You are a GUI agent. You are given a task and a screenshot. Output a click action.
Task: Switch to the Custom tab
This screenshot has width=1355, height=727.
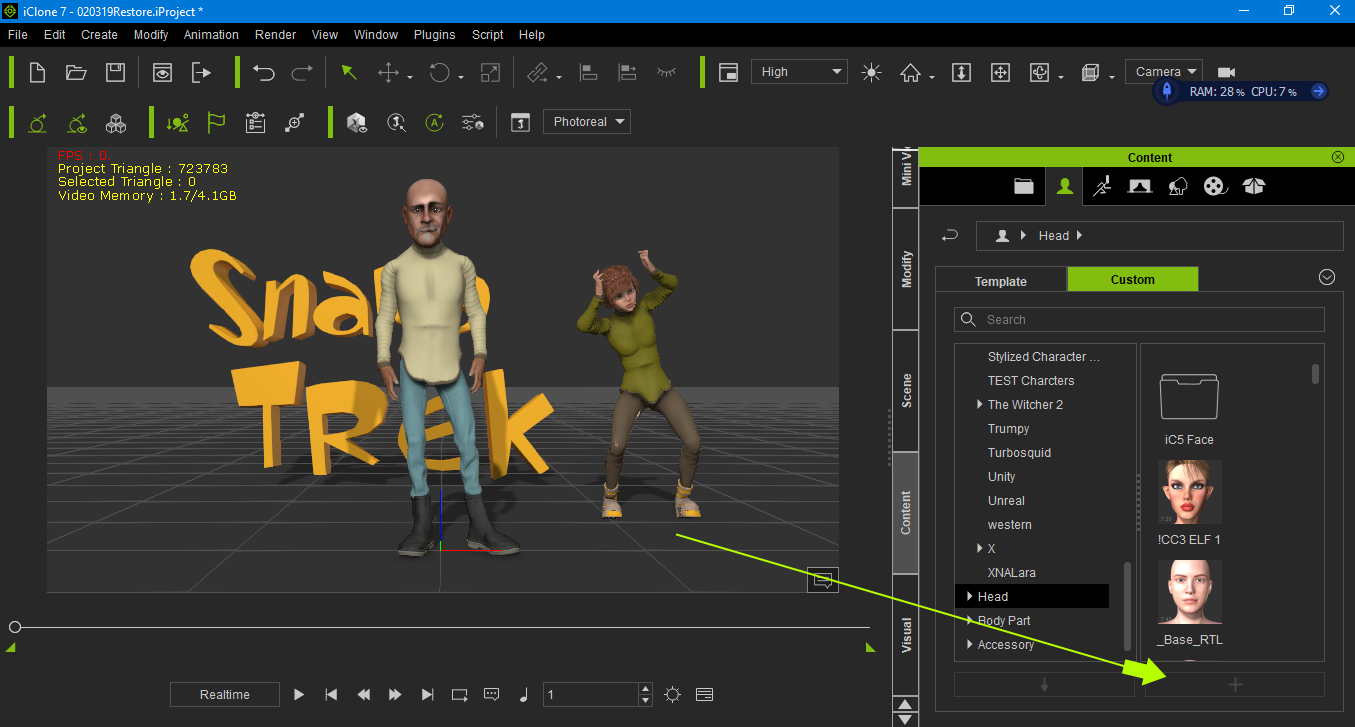coord(1133,279)
